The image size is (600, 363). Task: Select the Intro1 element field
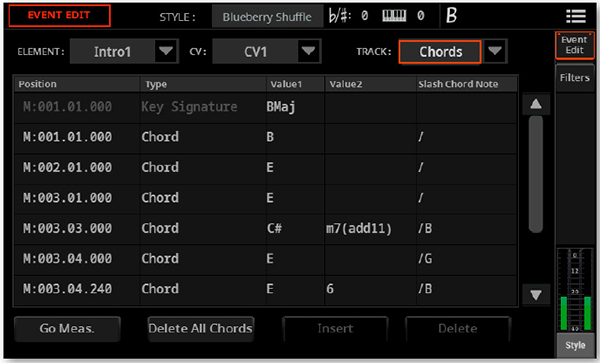tap(112, 51)
